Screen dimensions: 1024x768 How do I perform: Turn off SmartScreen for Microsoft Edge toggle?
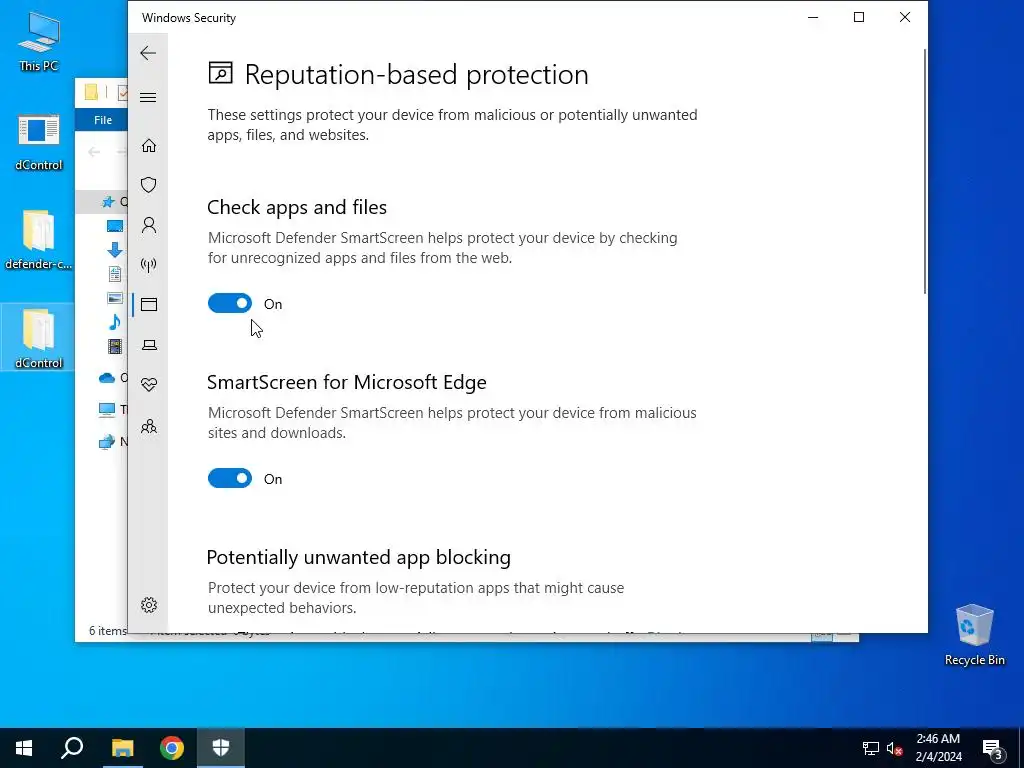point(230,478)
